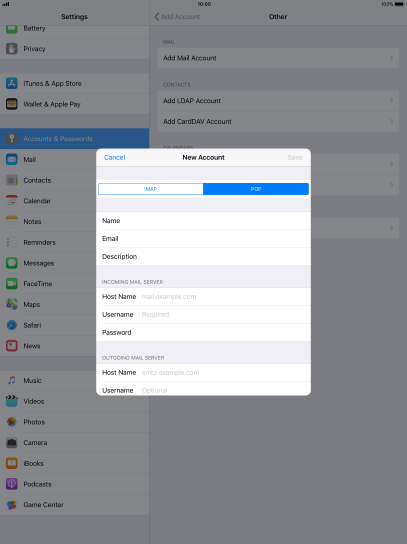Select Accounts & Passwords in sidebar
The image size is (407, 544).
pyautogui.click(x=75, y=139)
